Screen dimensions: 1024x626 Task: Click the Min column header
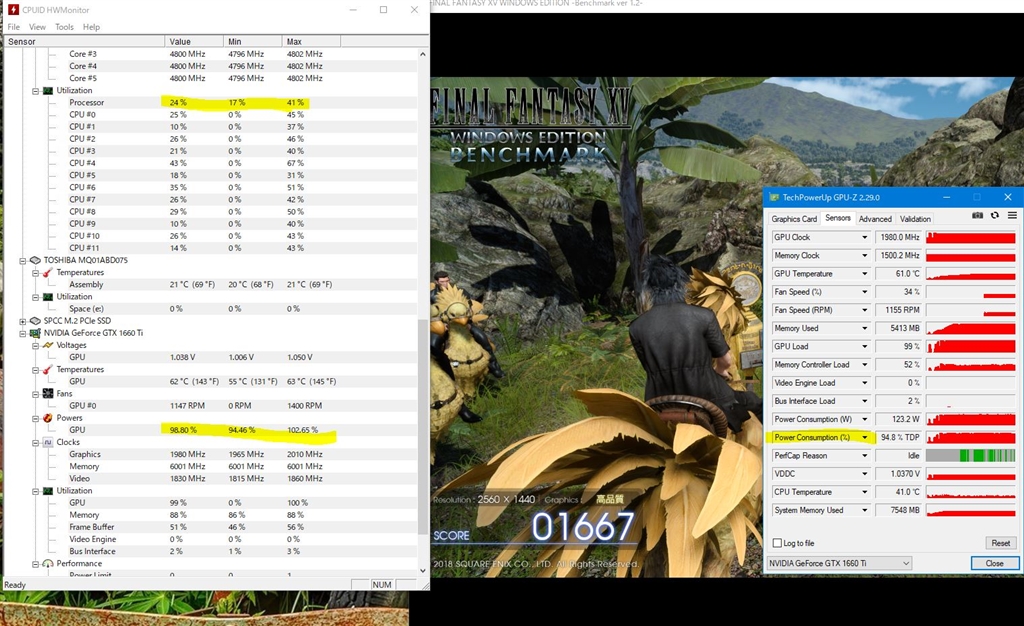point(252,41)
